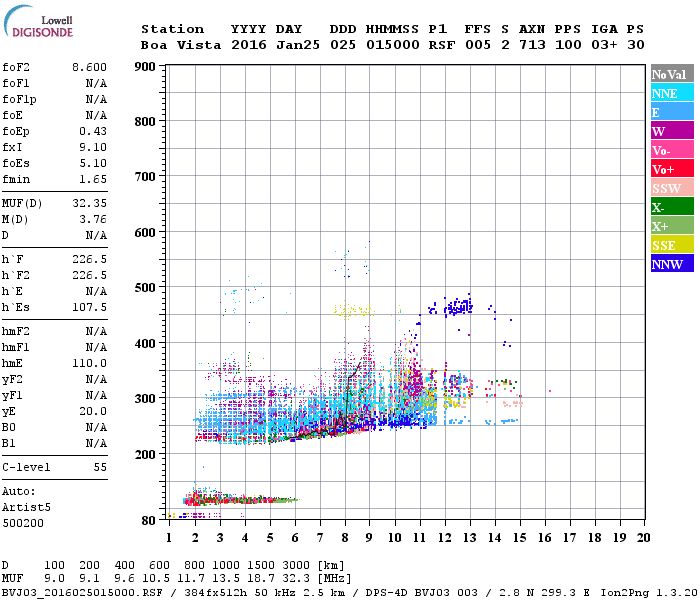The height and width of the screenshot is (600, 700).
Task: Click the MUF 13.5 value for 1000 km
Action: click(225, 578)
